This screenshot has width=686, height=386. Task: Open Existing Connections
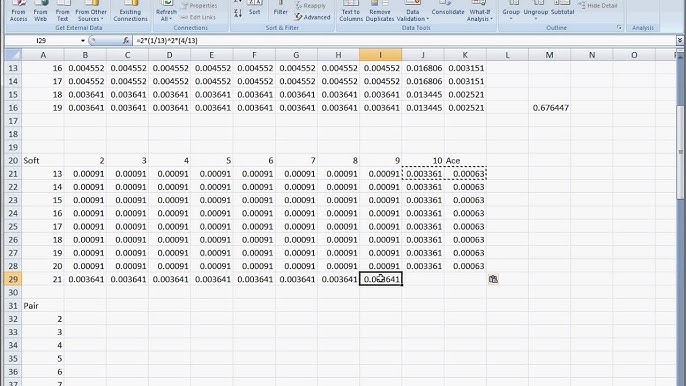click(x=130, y=11)
